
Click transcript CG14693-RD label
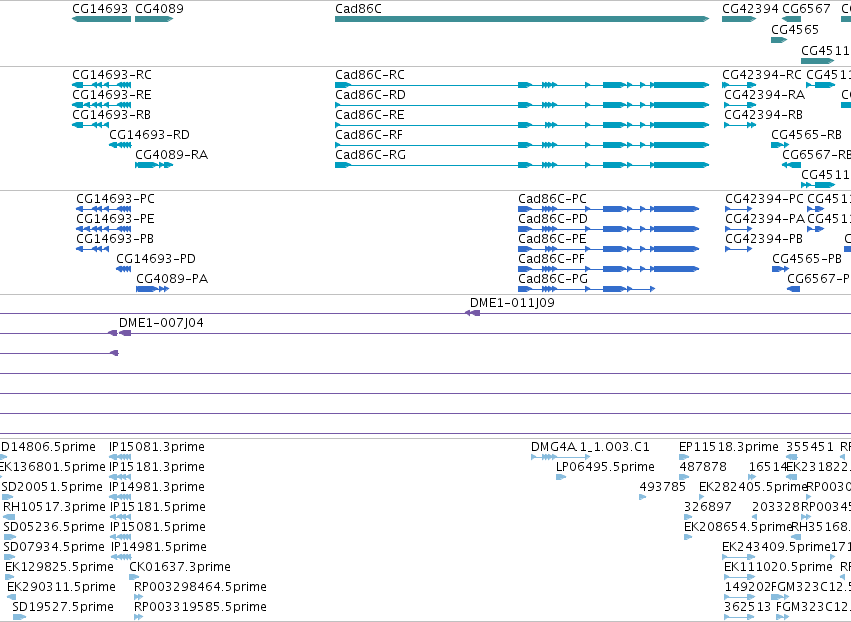point(149,135)
